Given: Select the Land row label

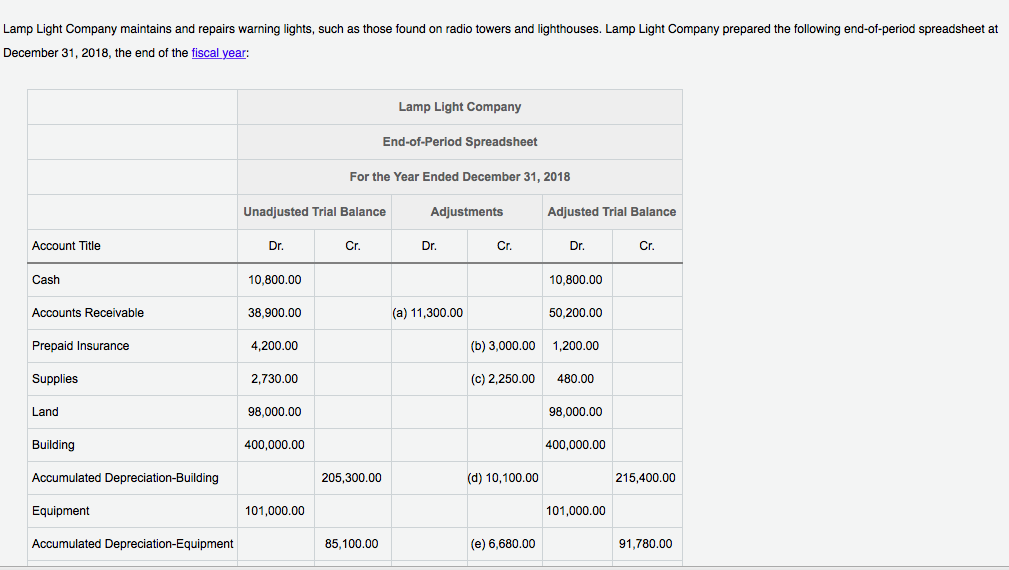Looking at the screenshot, I should [x=46, y=412].
